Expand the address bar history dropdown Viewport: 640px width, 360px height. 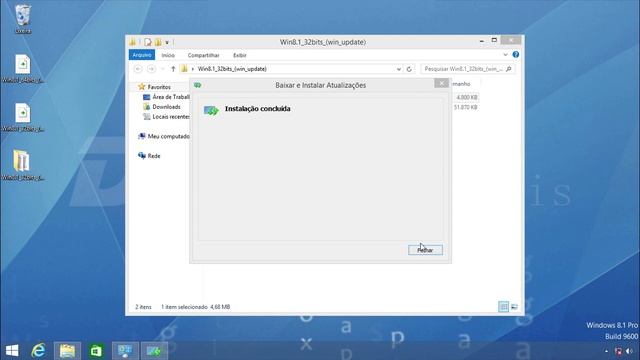click(399, 69)
